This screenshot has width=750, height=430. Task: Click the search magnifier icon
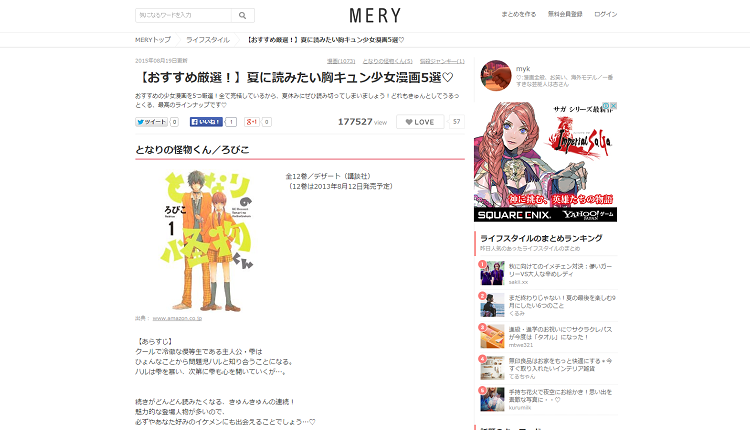click(x=243, y=15)
